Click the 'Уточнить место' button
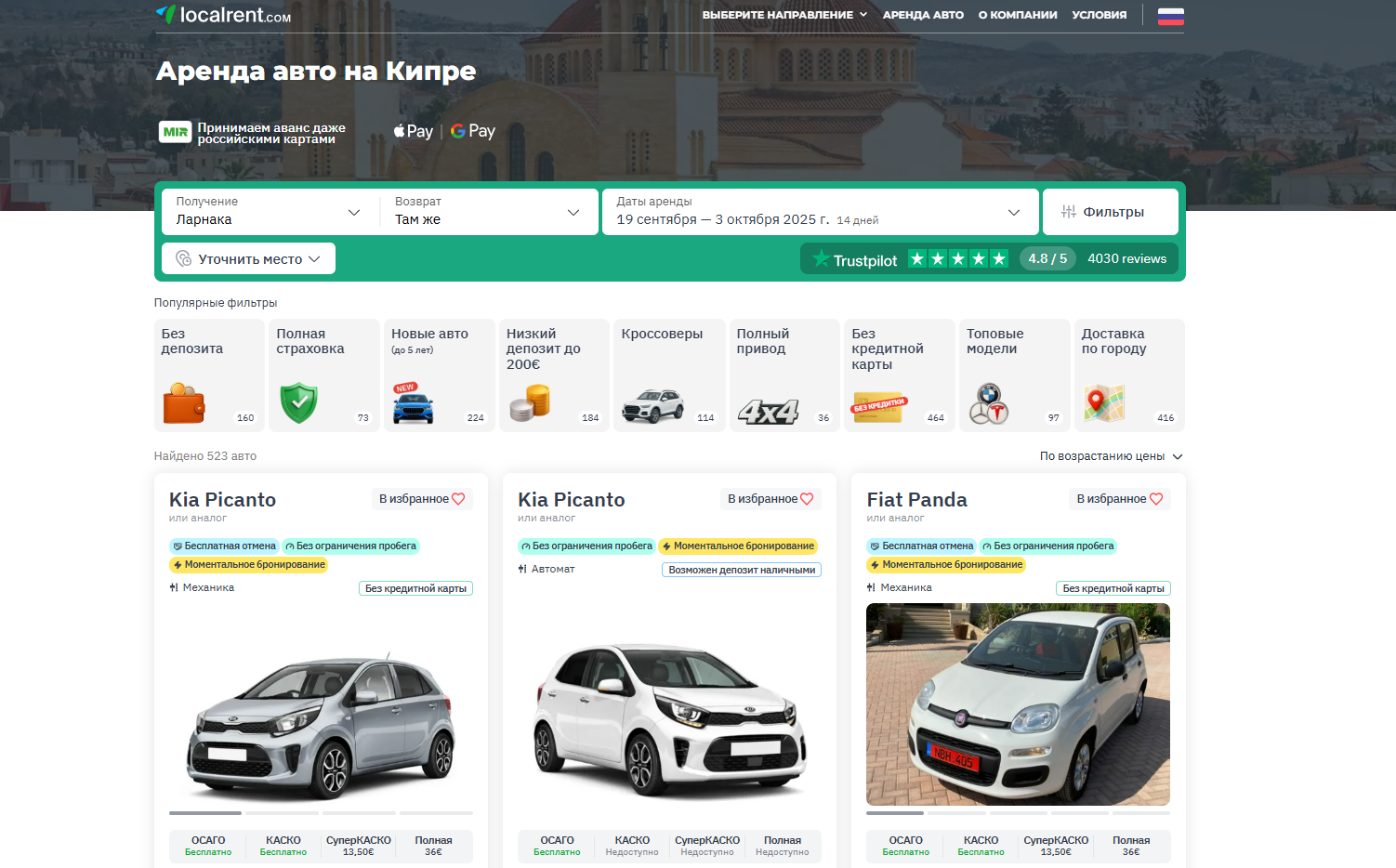 pos(248,259)
